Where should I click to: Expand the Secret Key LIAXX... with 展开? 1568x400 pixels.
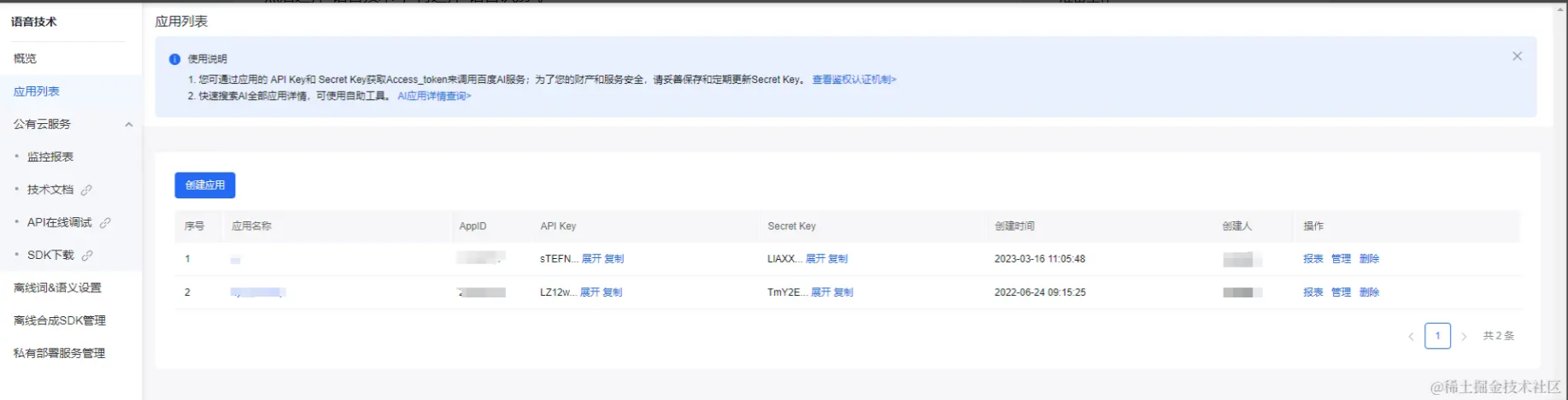(x=815, y=259)
